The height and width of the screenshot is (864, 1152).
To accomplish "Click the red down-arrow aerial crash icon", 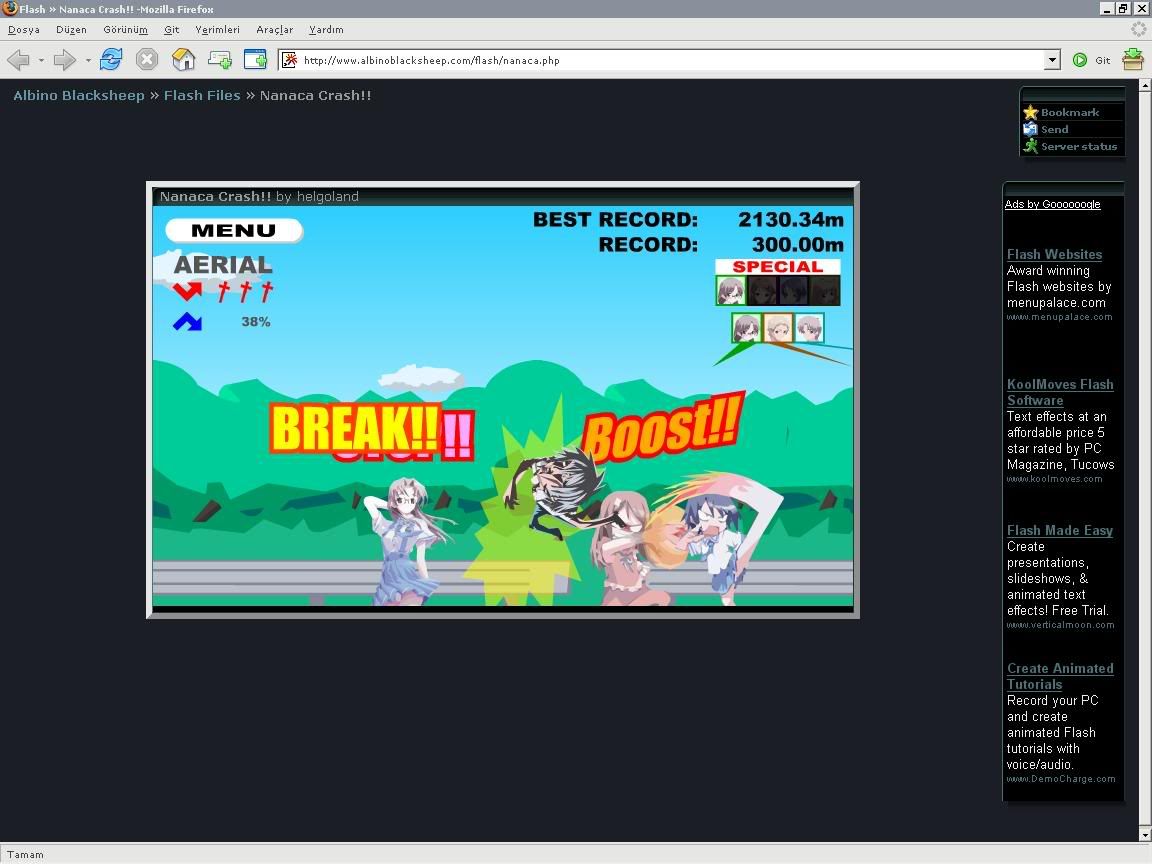I will (x=187, y=292).
